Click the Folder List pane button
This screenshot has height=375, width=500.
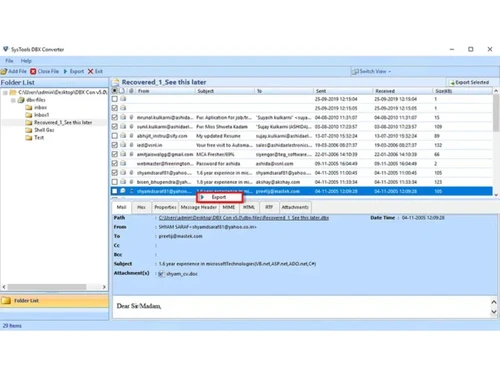pos(54,301)
